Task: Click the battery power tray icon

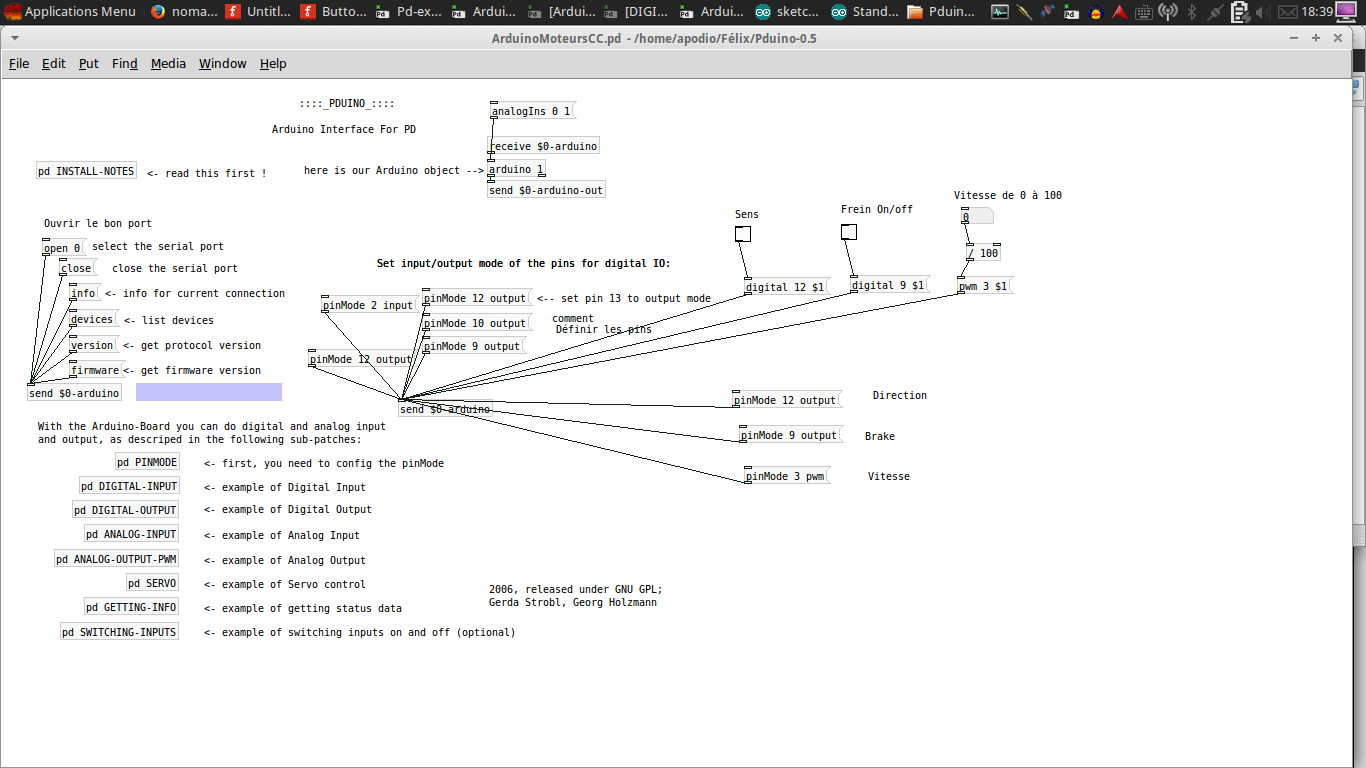Action: (1240, 12)
